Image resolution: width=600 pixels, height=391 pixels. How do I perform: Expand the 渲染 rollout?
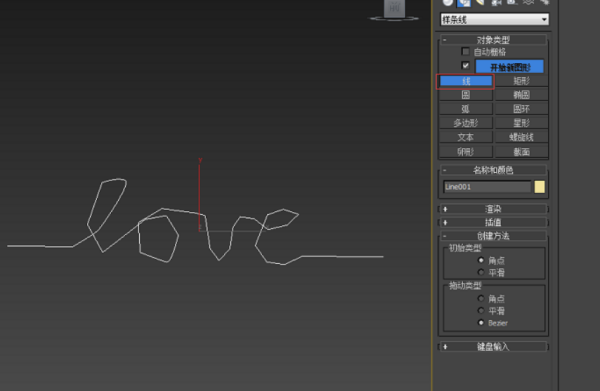pyautogui.click(x=493, y=209)
